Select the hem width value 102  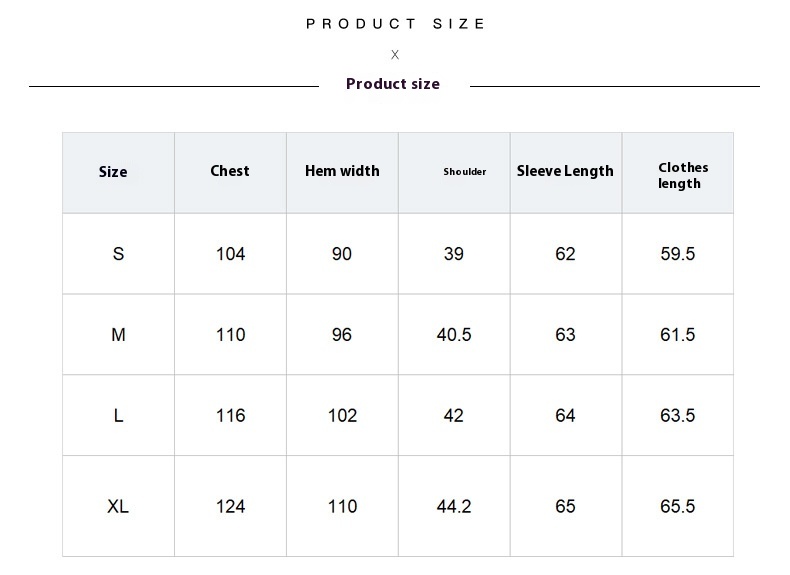pyautogui.click(x=343, y=416)
